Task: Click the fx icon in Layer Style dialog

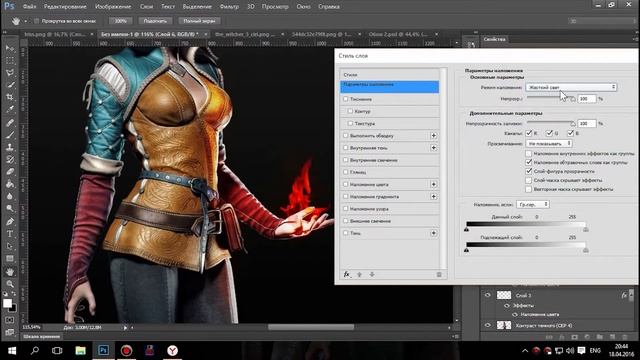Action: point(347,274)
